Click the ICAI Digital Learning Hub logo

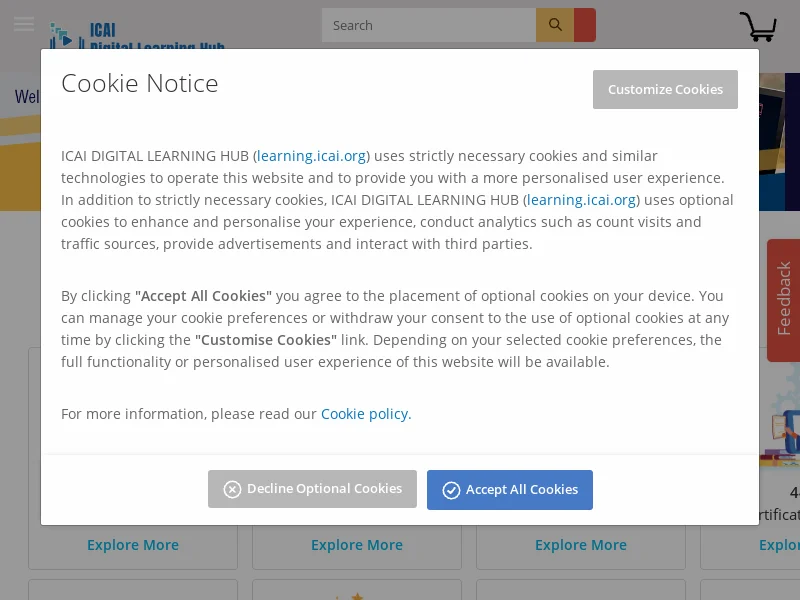pos(137,35)
